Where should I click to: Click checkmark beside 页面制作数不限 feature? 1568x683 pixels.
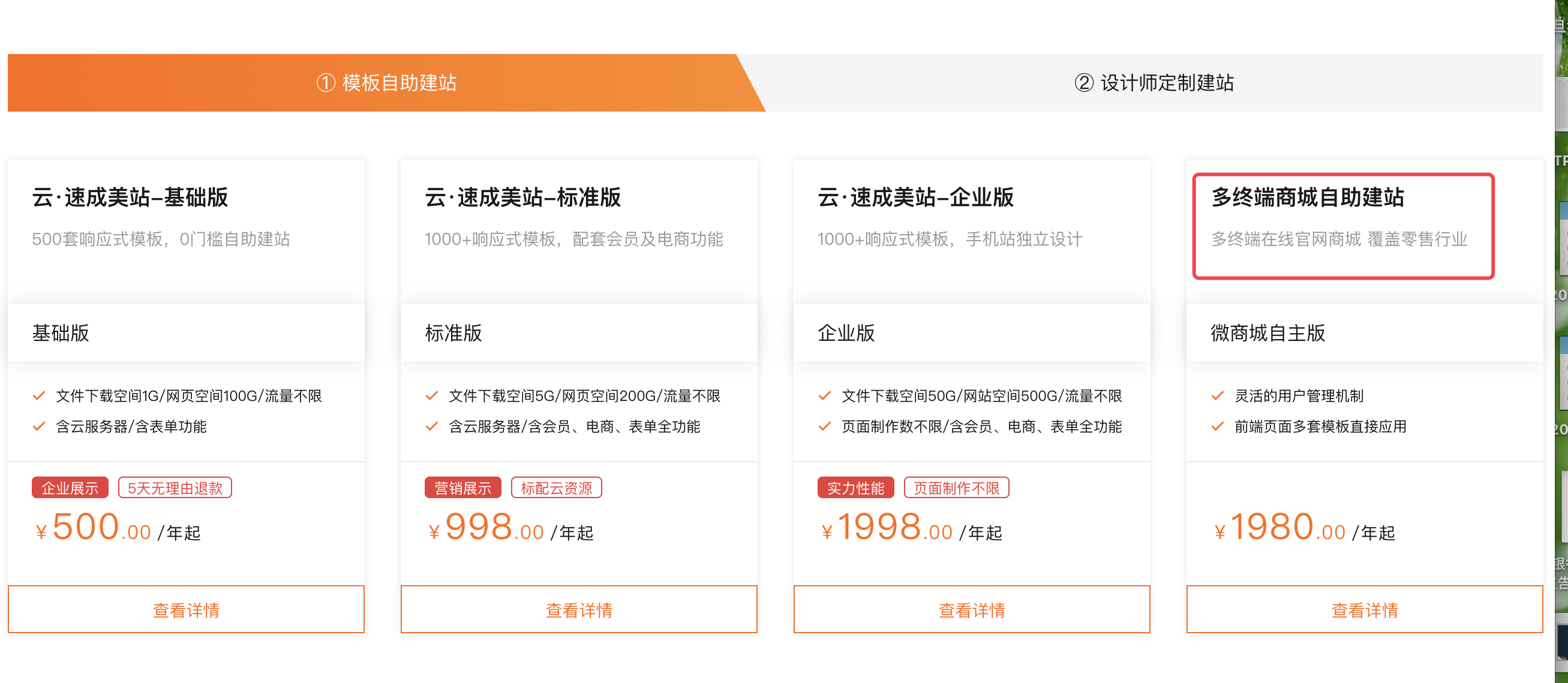pyautogui.click(x=824, y=427)
